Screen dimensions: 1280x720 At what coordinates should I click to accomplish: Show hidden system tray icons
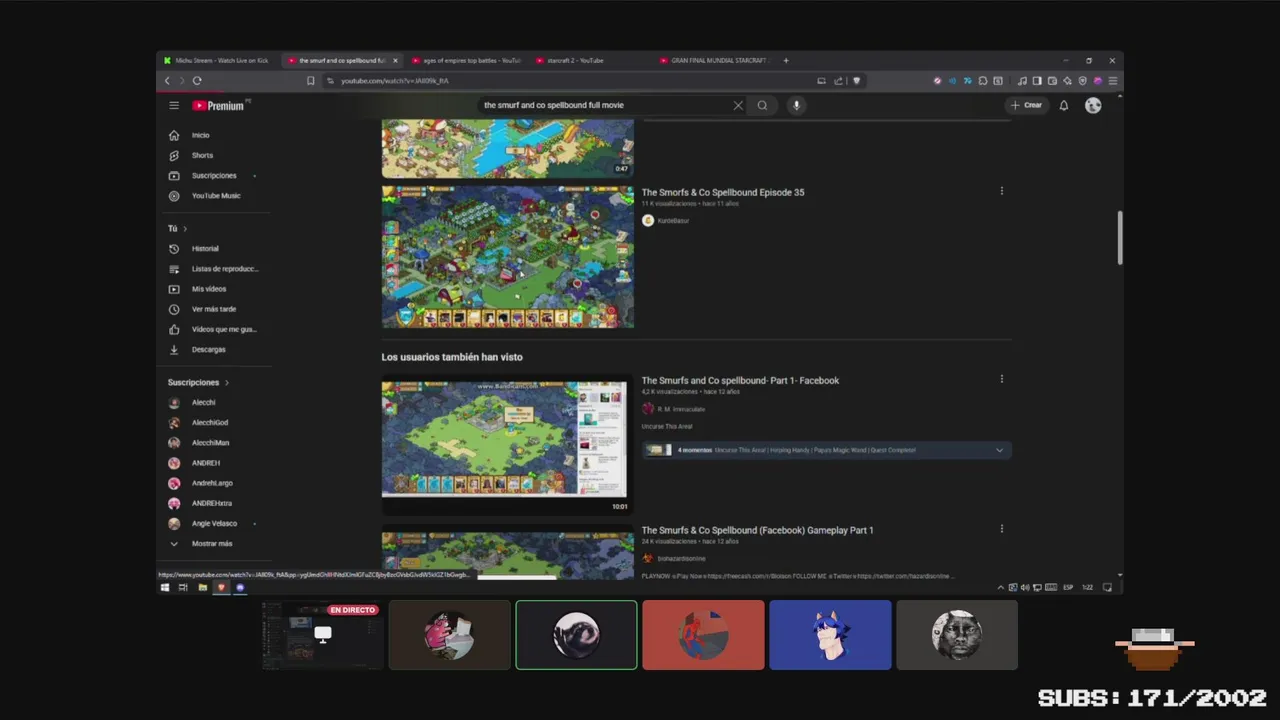1001,587
